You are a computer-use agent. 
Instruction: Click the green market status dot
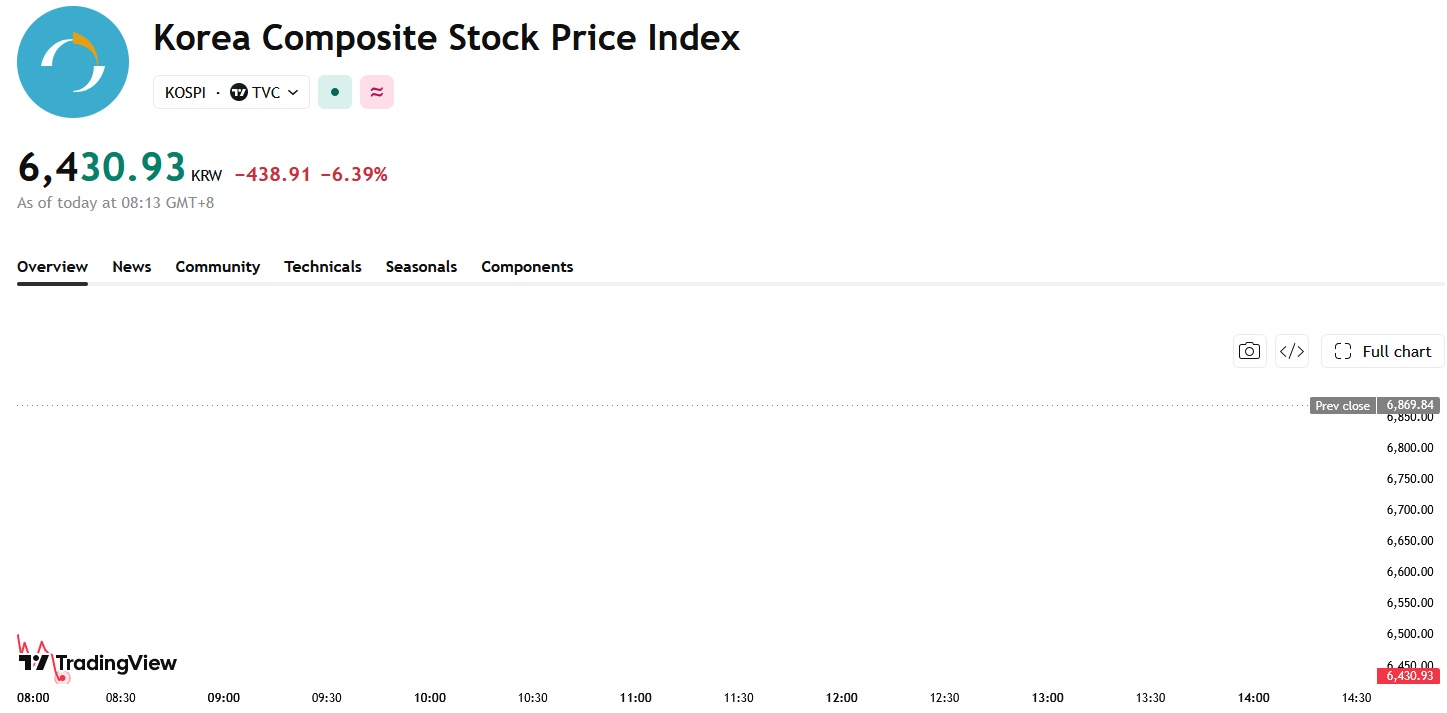pos(335,92)
